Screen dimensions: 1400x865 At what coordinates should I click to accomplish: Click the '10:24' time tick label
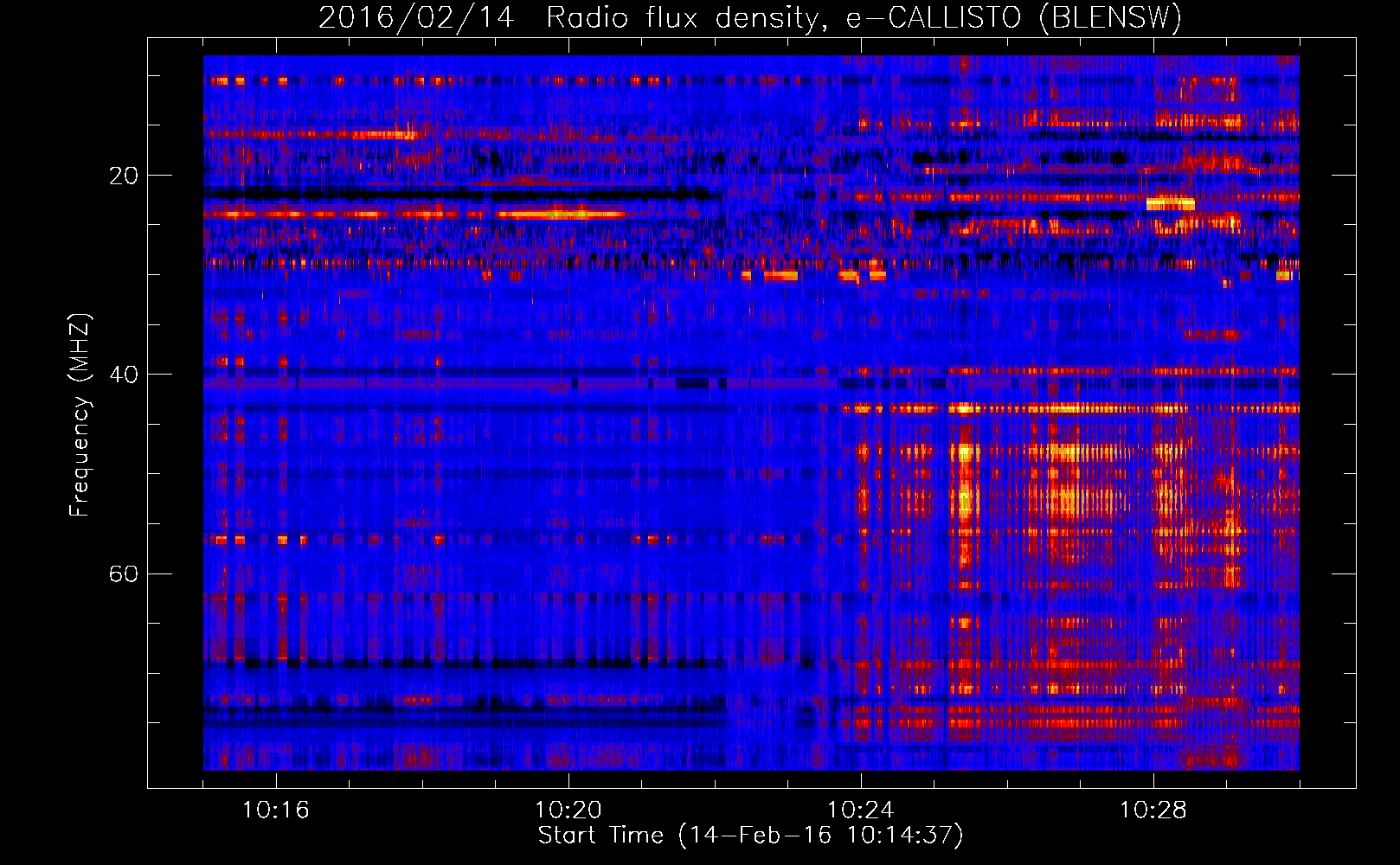point(861,811)
